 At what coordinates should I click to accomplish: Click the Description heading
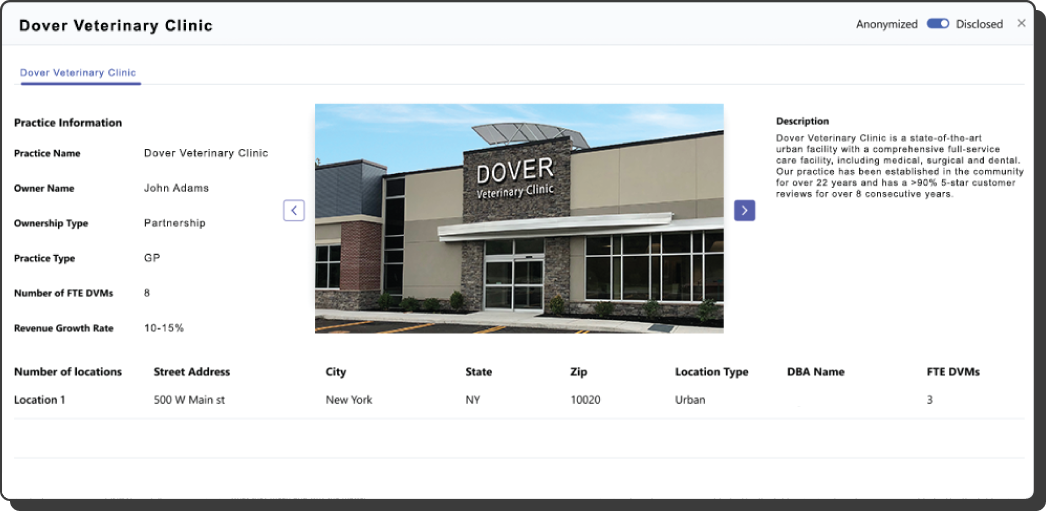803,121
